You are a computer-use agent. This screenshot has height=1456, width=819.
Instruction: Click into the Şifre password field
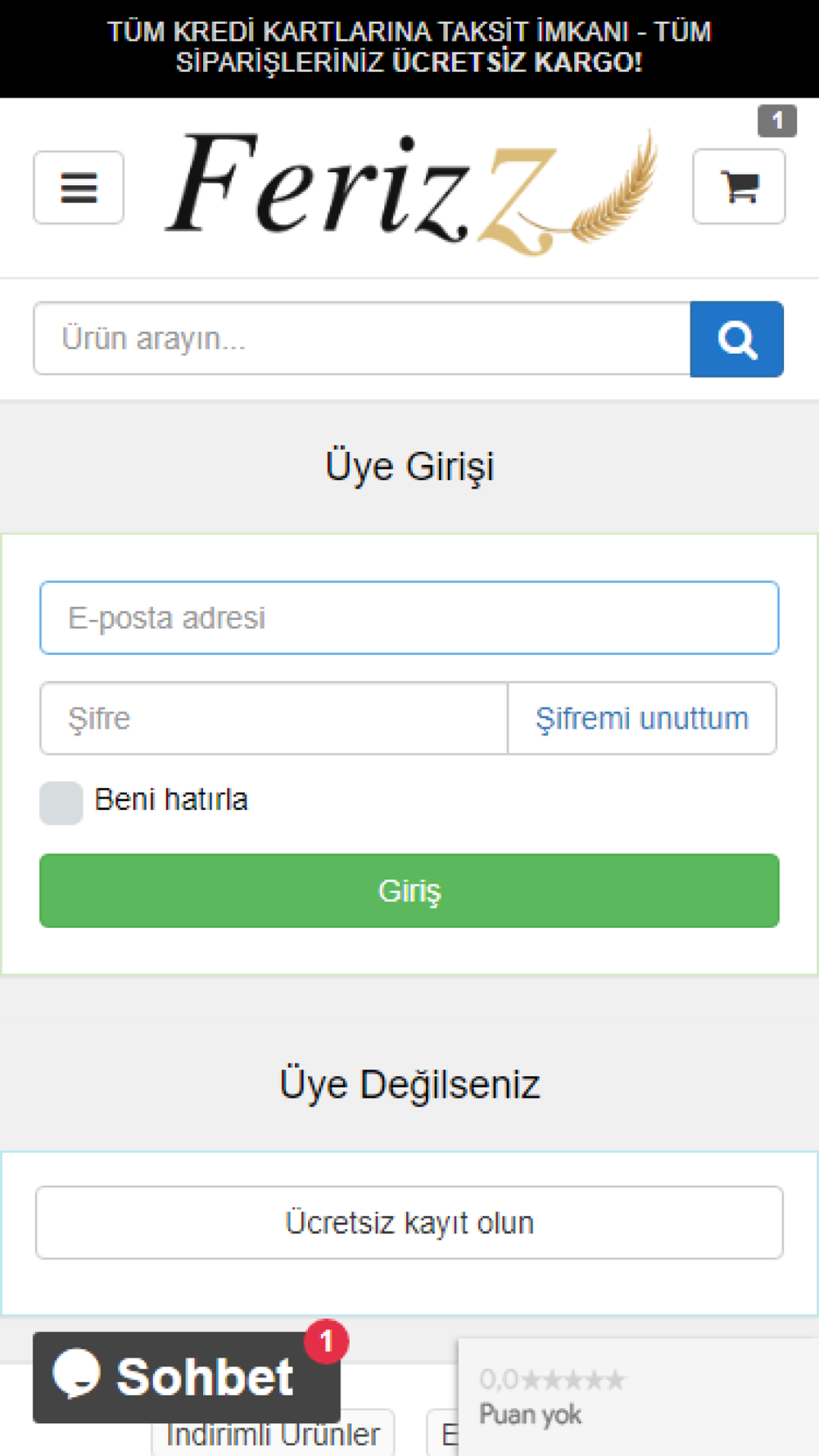[274, 718]
